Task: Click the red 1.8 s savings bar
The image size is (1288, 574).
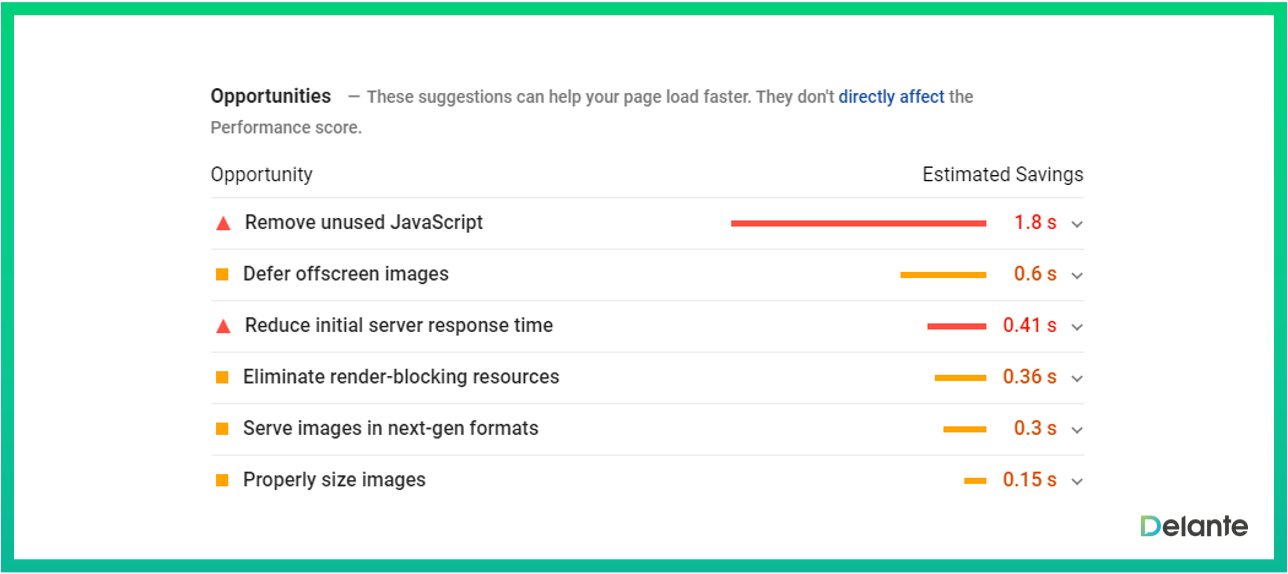Action: tap(858, 223)
